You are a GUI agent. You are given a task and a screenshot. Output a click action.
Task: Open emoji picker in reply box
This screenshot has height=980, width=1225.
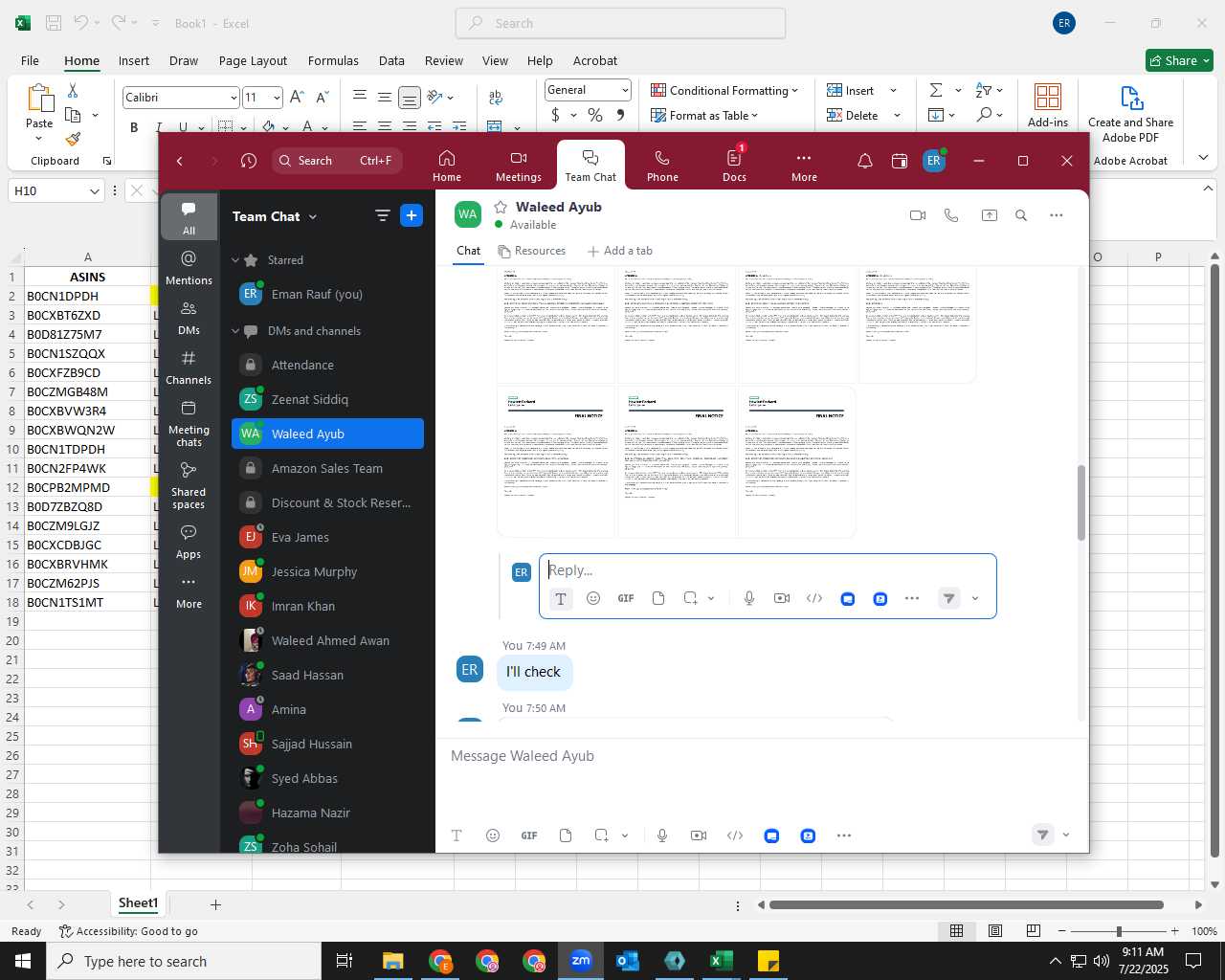[x=593, y=598]
